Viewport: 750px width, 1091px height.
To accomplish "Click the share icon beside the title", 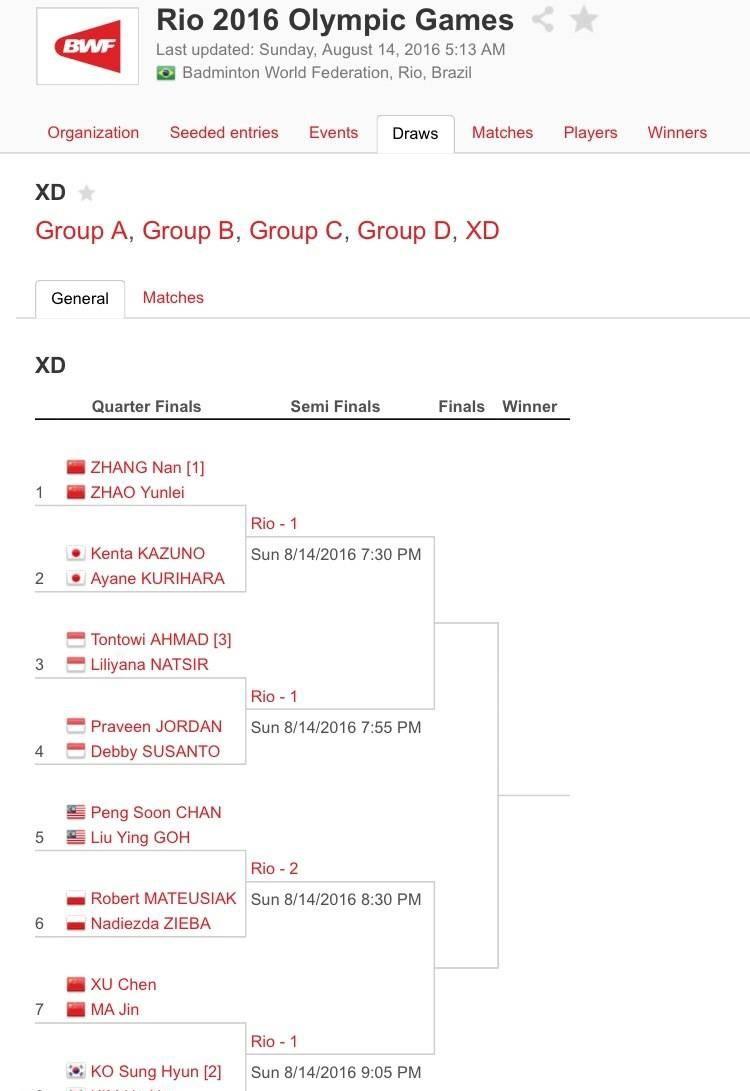I will coord(543,19).
